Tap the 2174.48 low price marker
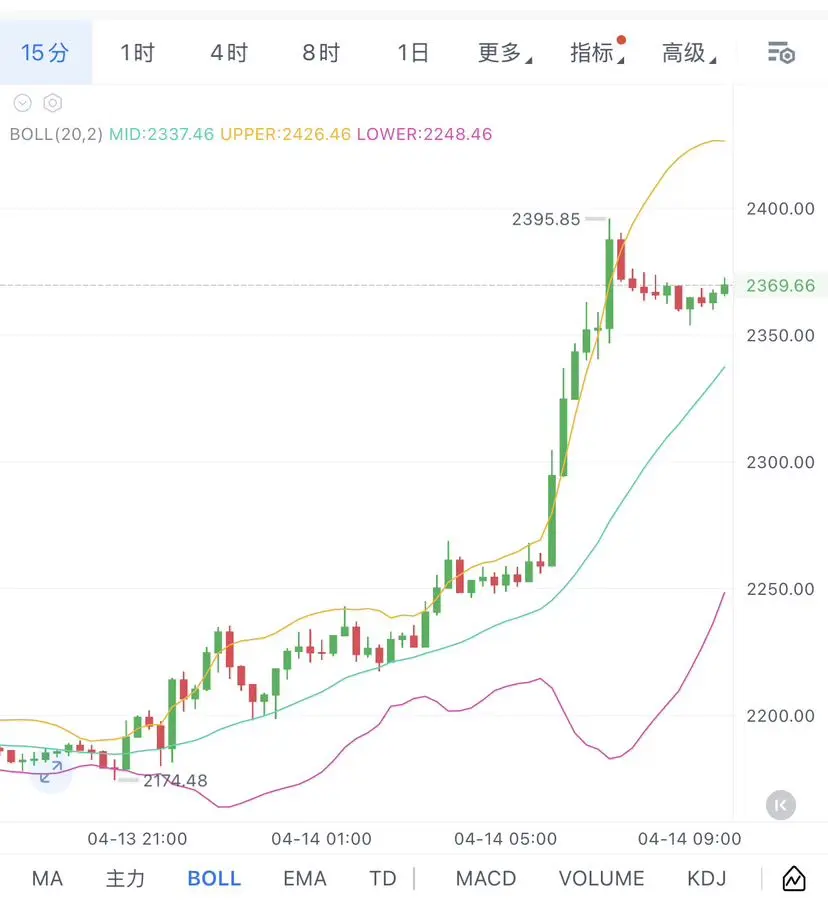 tap(175, 781)
